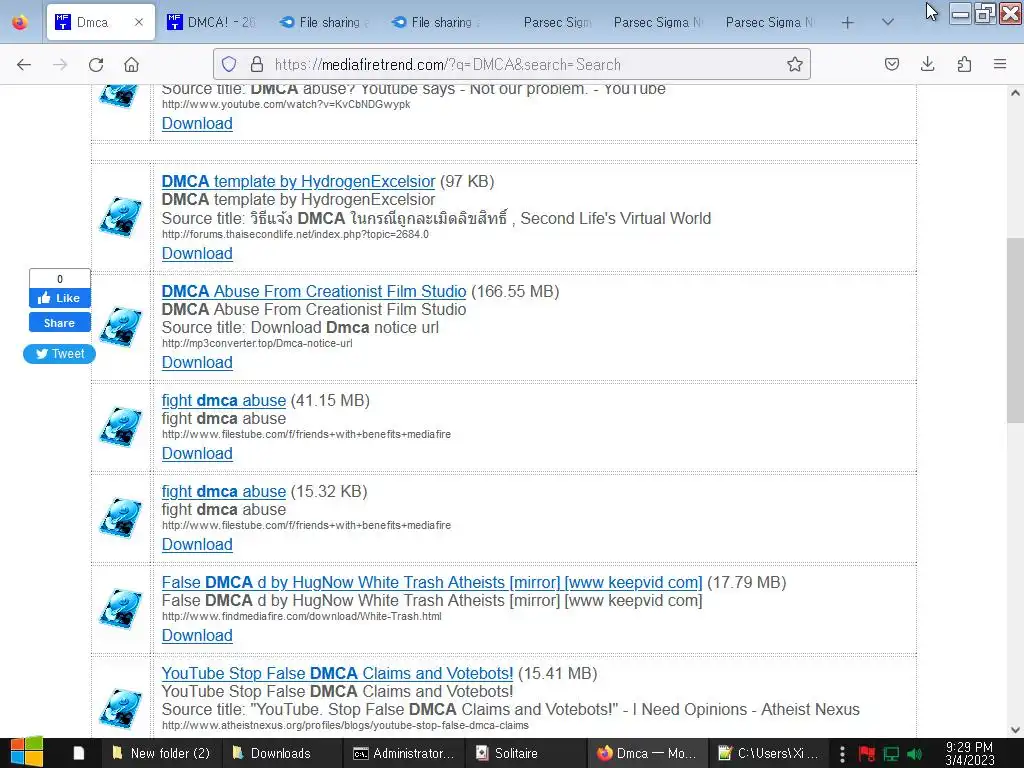Save page to Pocket
The width and height of the screenshot is (1024, 768).
point(891,64)
